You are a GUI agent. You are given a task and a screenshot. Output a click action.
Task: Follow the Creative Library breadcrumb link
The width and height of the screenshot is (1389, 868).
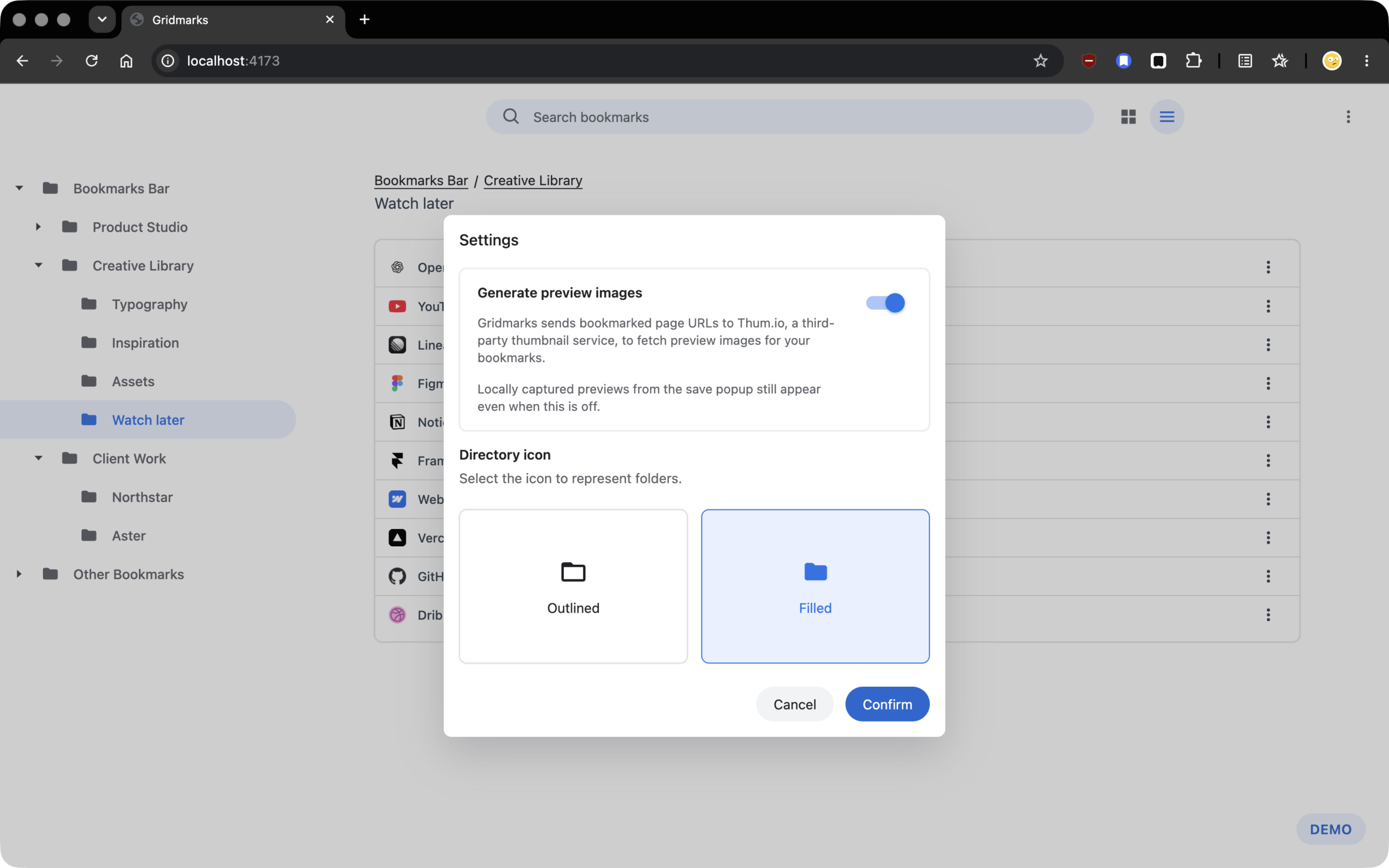(x=533, y=180)
